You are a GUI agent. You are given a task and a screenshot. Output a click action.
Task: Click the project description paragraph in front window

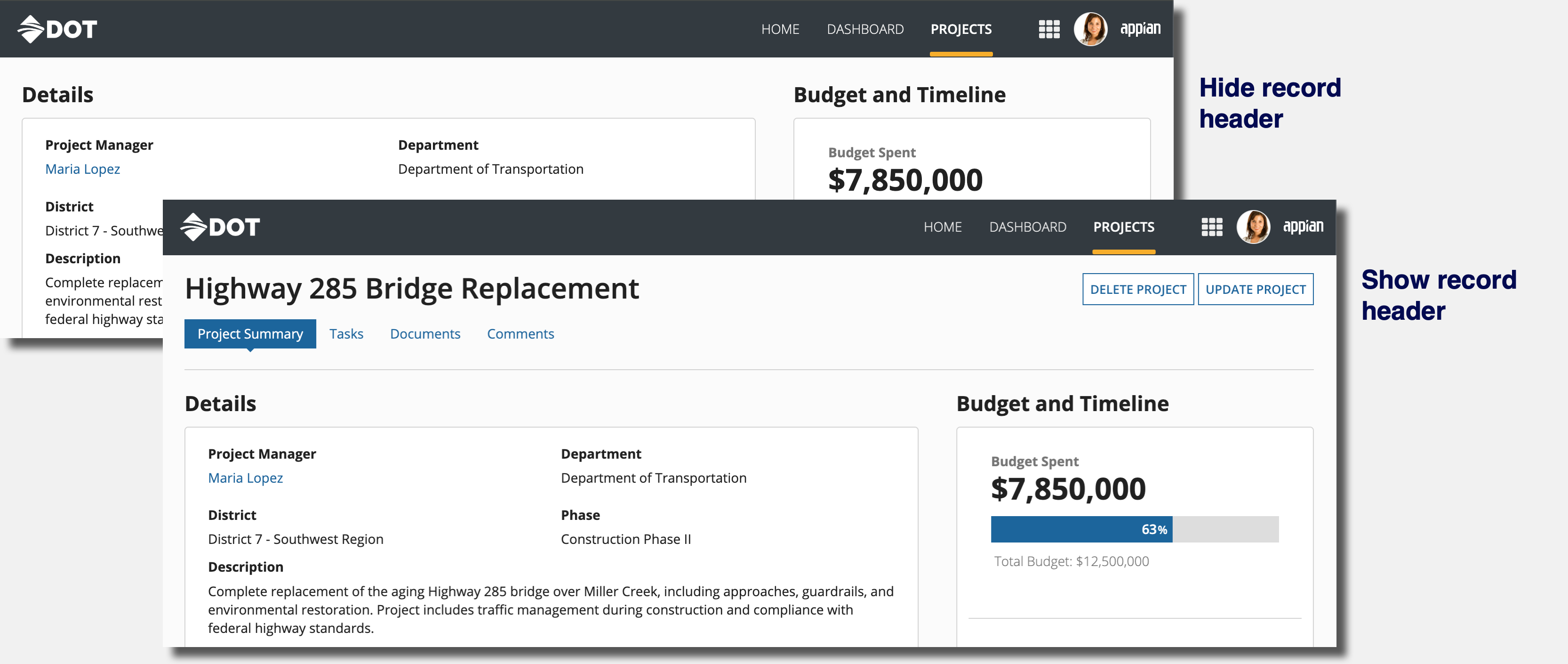(551, 610)
